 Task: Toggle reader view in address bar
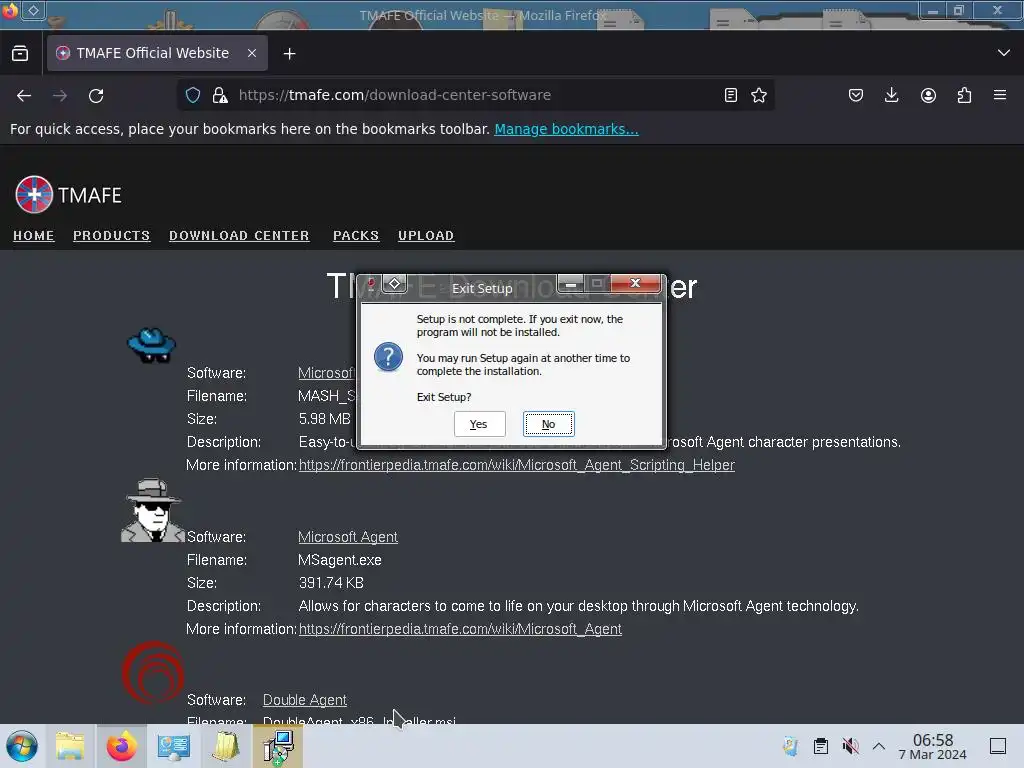click(x=731, y=95)
